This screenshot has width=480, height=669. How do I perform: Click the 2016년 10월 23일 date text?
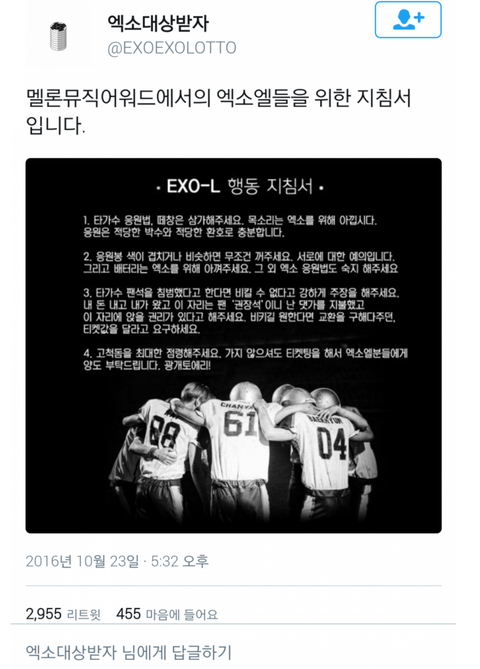point(82,561)
